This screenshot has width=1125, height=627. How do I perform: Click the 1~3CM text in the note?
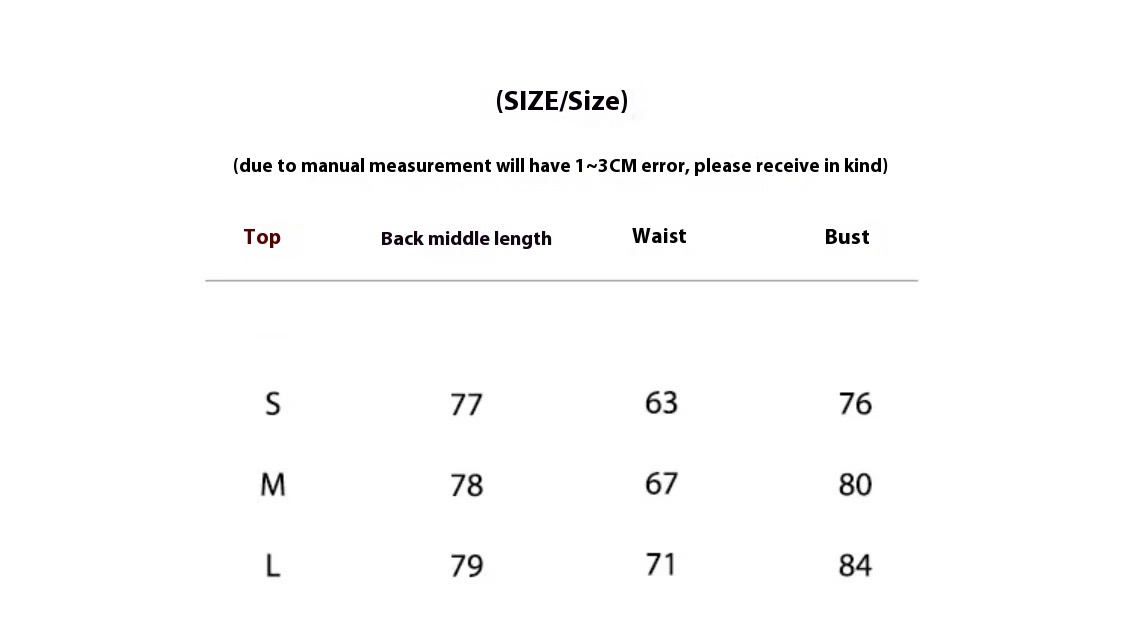(x=606, y=166)
